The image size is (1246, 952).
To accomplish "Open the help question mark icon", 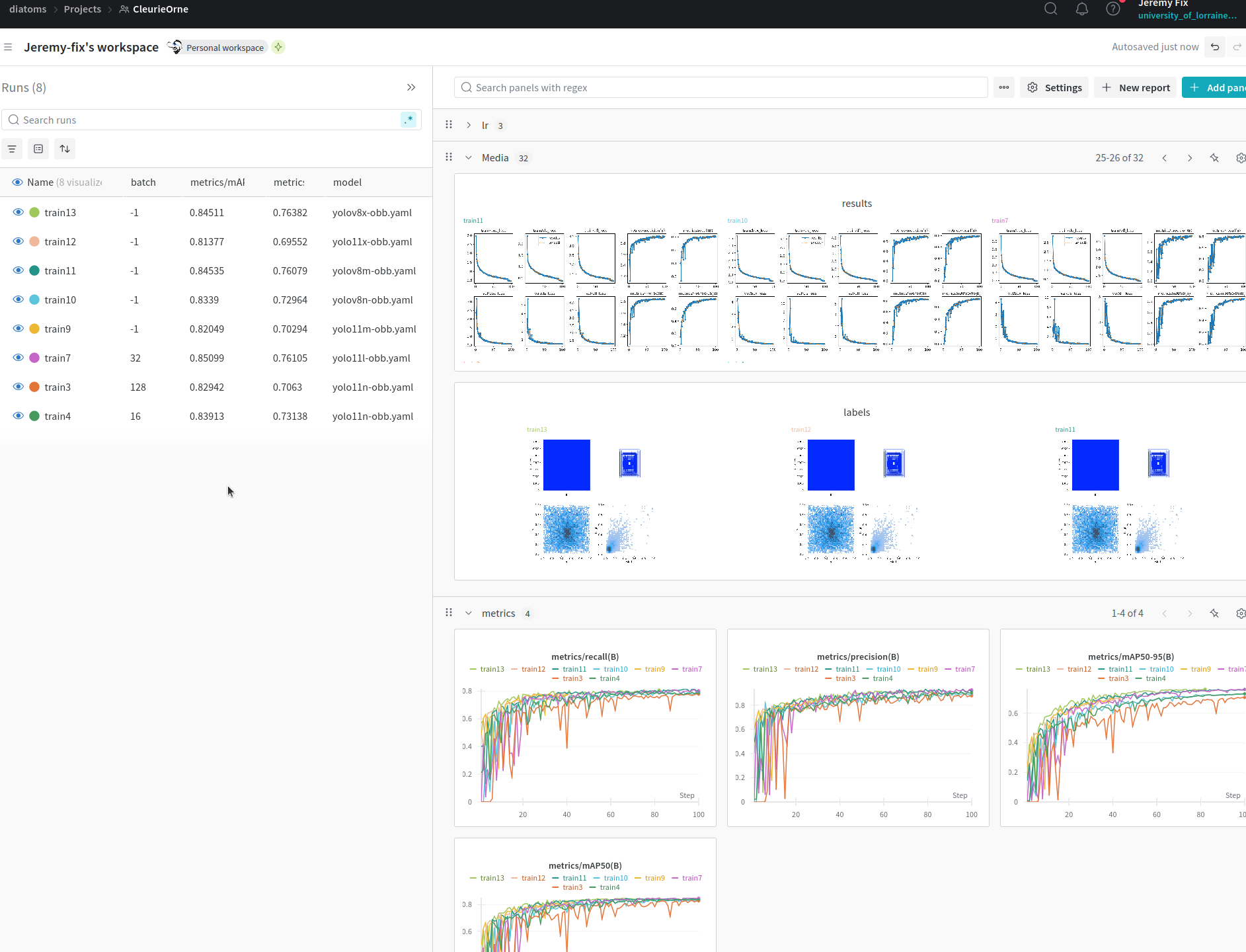I will tap(1113, 9).
